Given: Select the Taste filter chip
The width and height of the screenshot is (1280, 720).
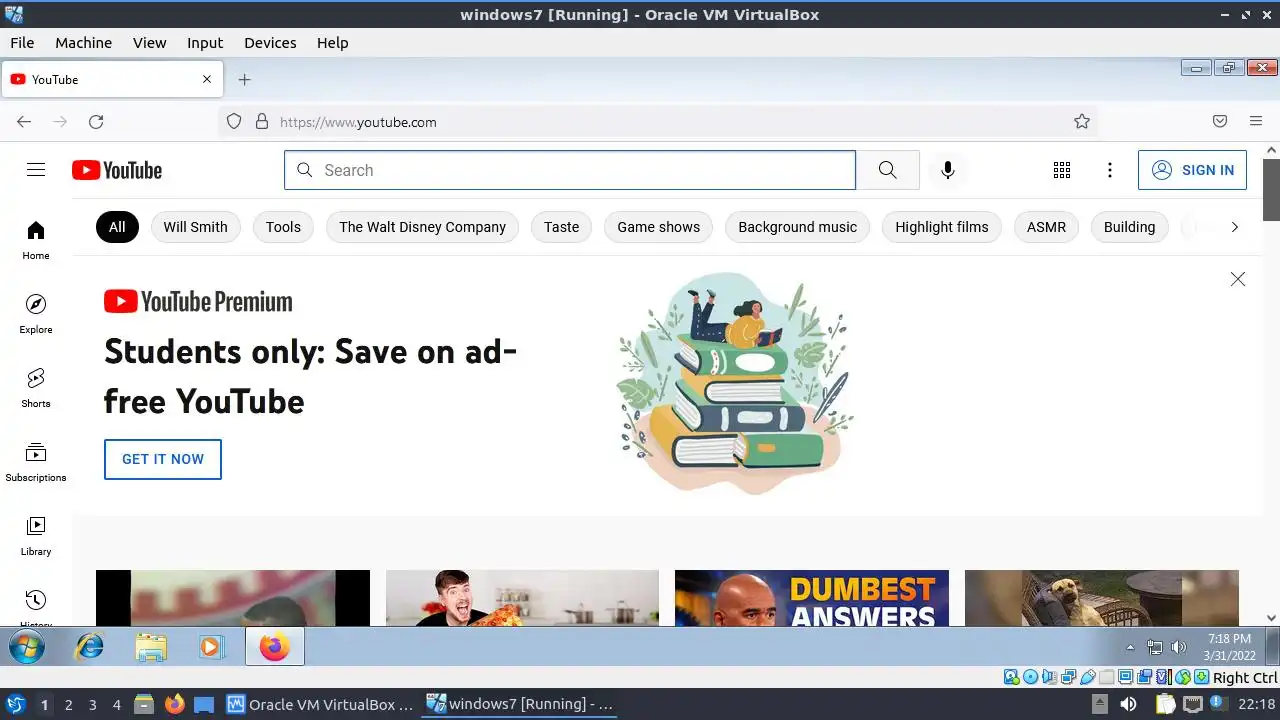Looking at the screenshot, I should 562,227.
